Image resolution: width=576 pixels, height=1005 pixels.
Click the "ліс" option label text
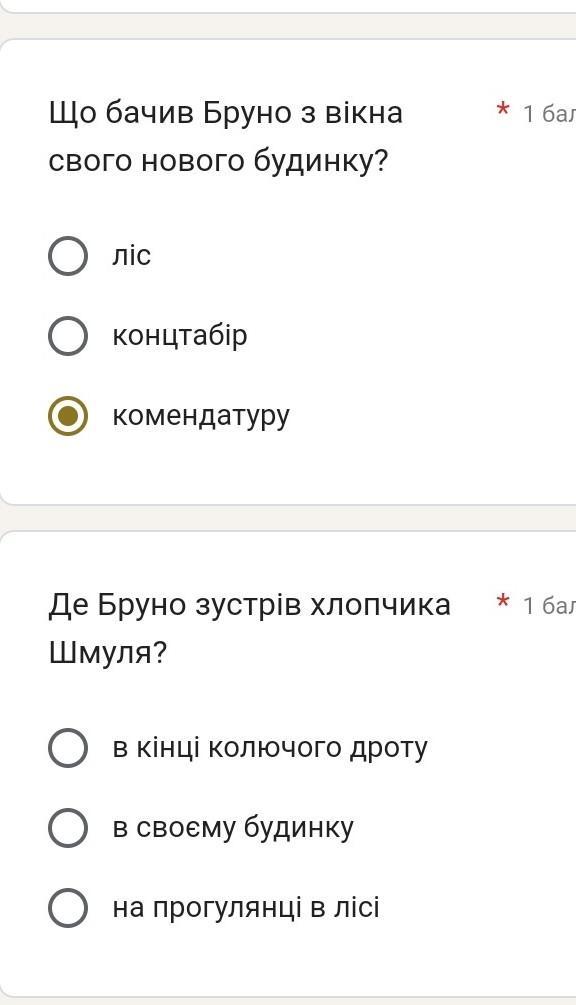click(x=132, y=256)
